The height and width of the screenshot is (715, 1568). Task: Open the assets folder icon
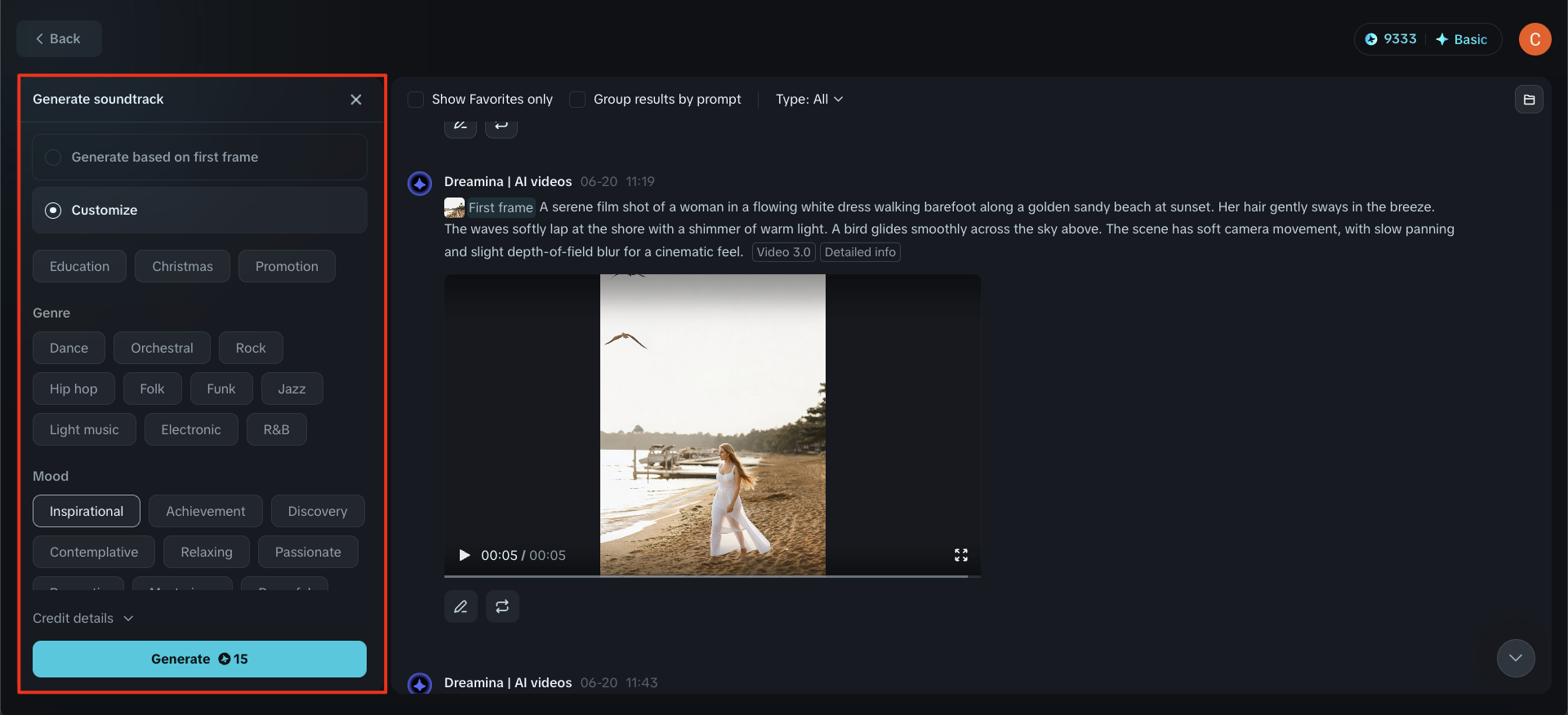click(x=1529, y=100)
